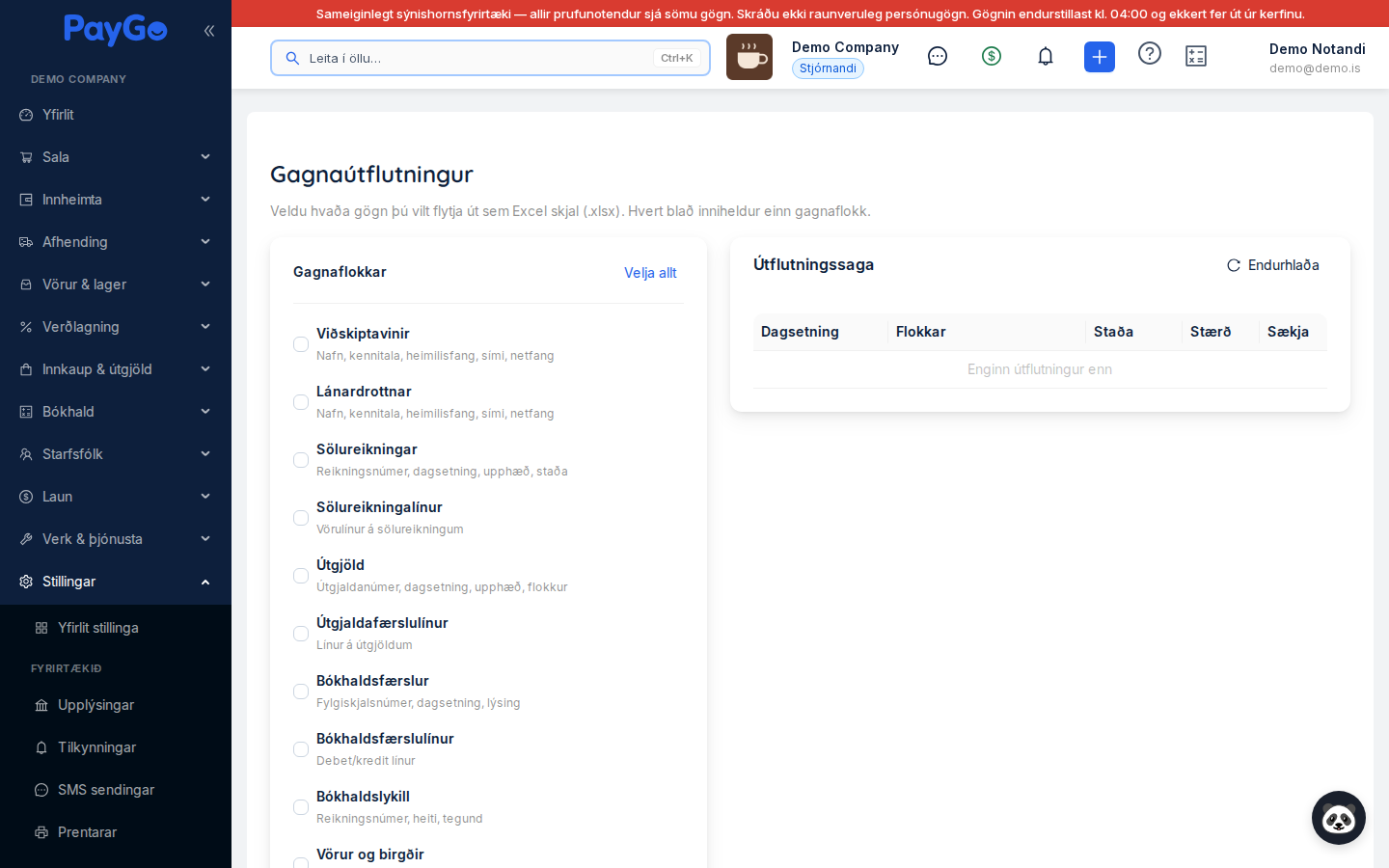Click the blue plus create button
The width and height of the screenshot is (1389, 868).
pos(1100,57)
